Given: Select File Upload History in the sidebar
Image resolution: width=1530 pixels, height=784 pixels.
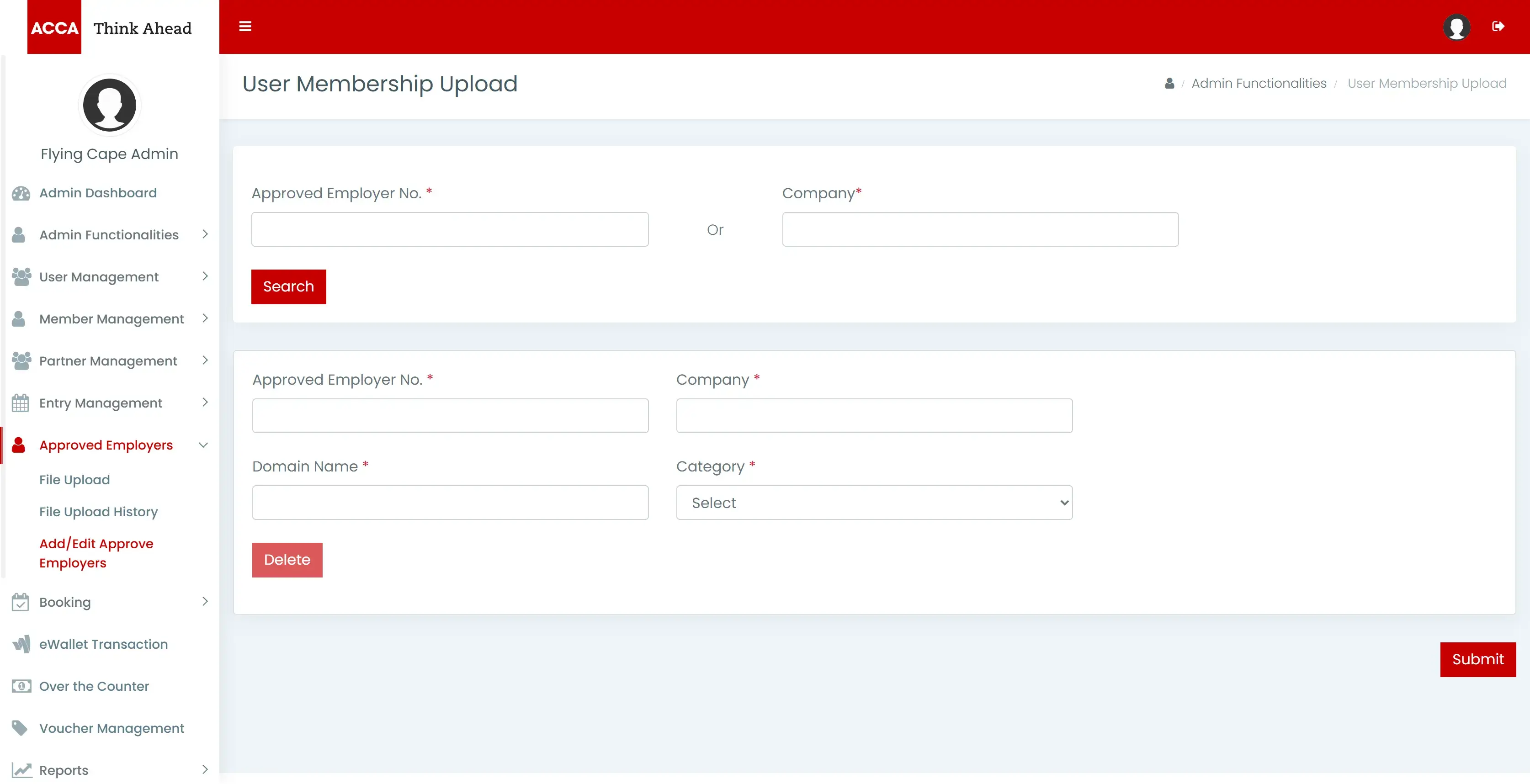Looking at the screenshot, I should 98,511.
